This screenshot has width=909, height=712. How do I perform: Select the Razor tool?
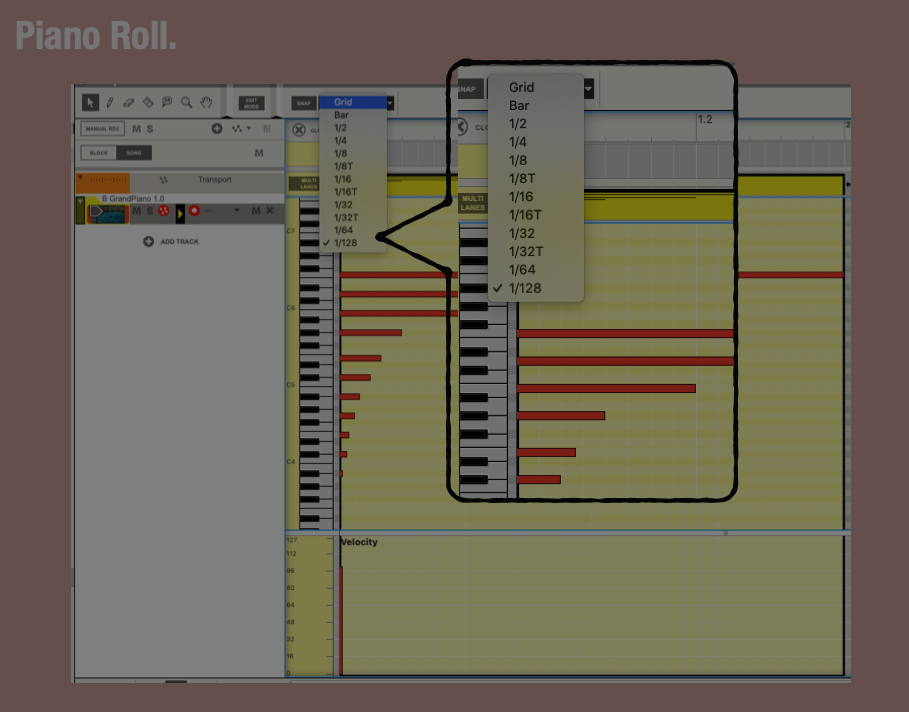(x=148, y=103)
